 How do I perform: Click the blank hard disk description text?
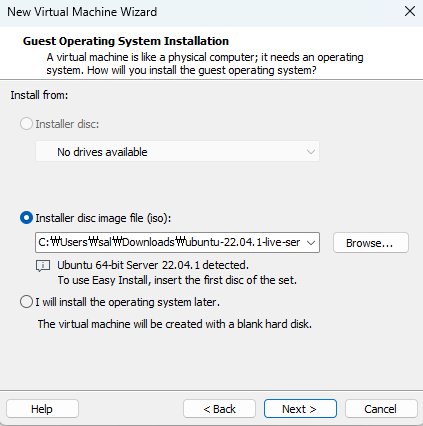[x=175, y=324]
